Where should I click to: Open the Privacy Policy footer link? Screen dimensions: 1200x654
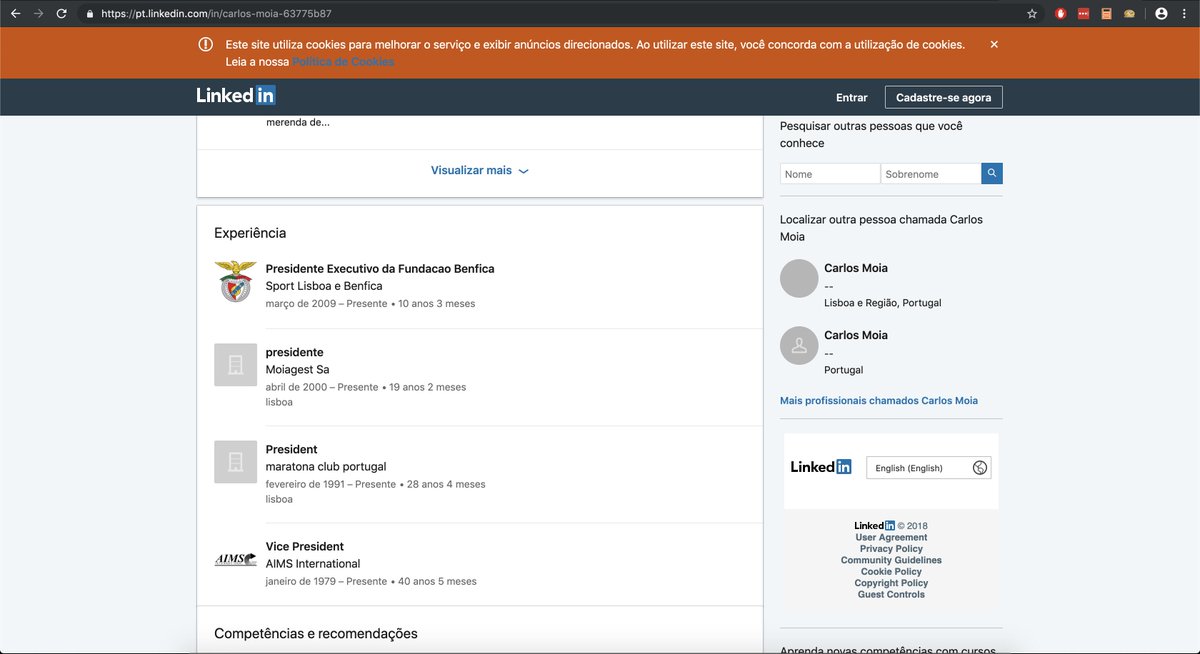tap(891, 549)
